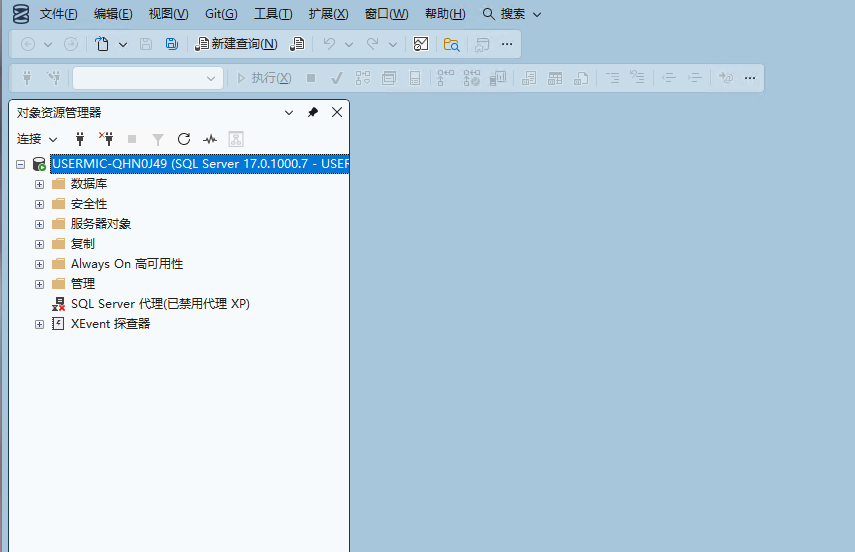Click the decrease indent icon
The height and width of the screenshot is (552, 855).
[669, 78]
